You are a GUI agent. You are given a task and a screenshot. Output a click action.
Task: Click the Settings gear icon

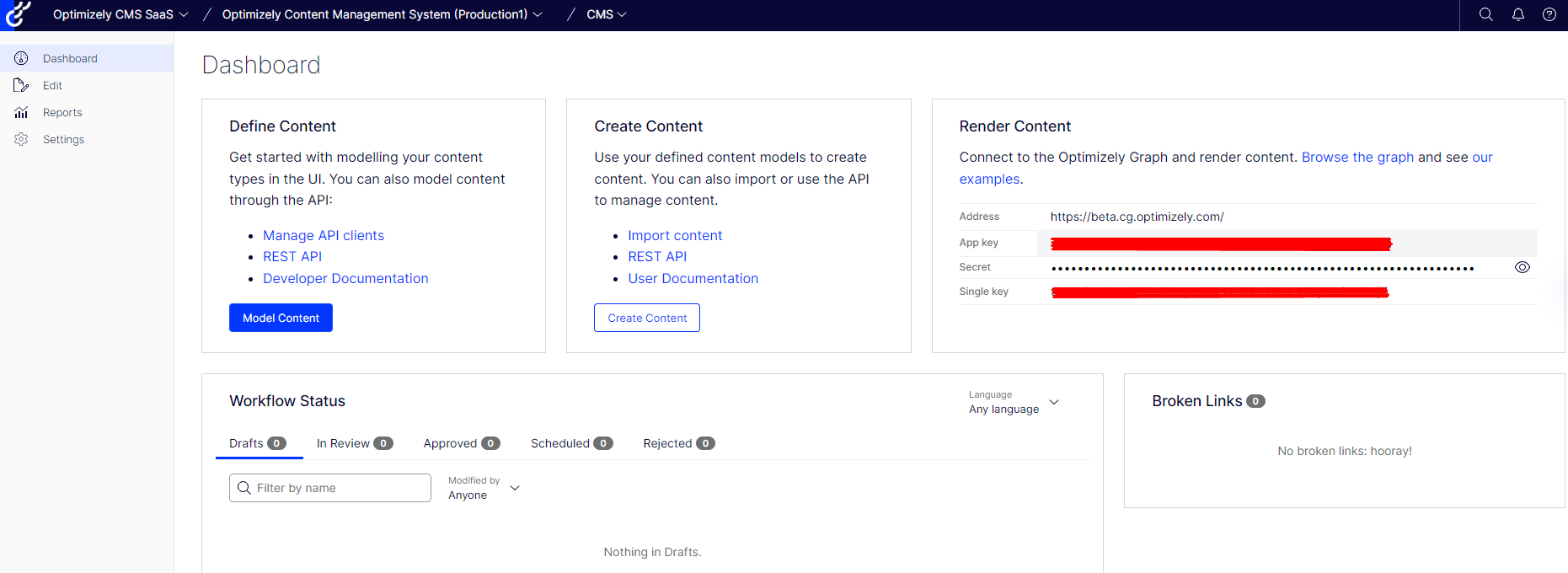(x=22, y=139)
